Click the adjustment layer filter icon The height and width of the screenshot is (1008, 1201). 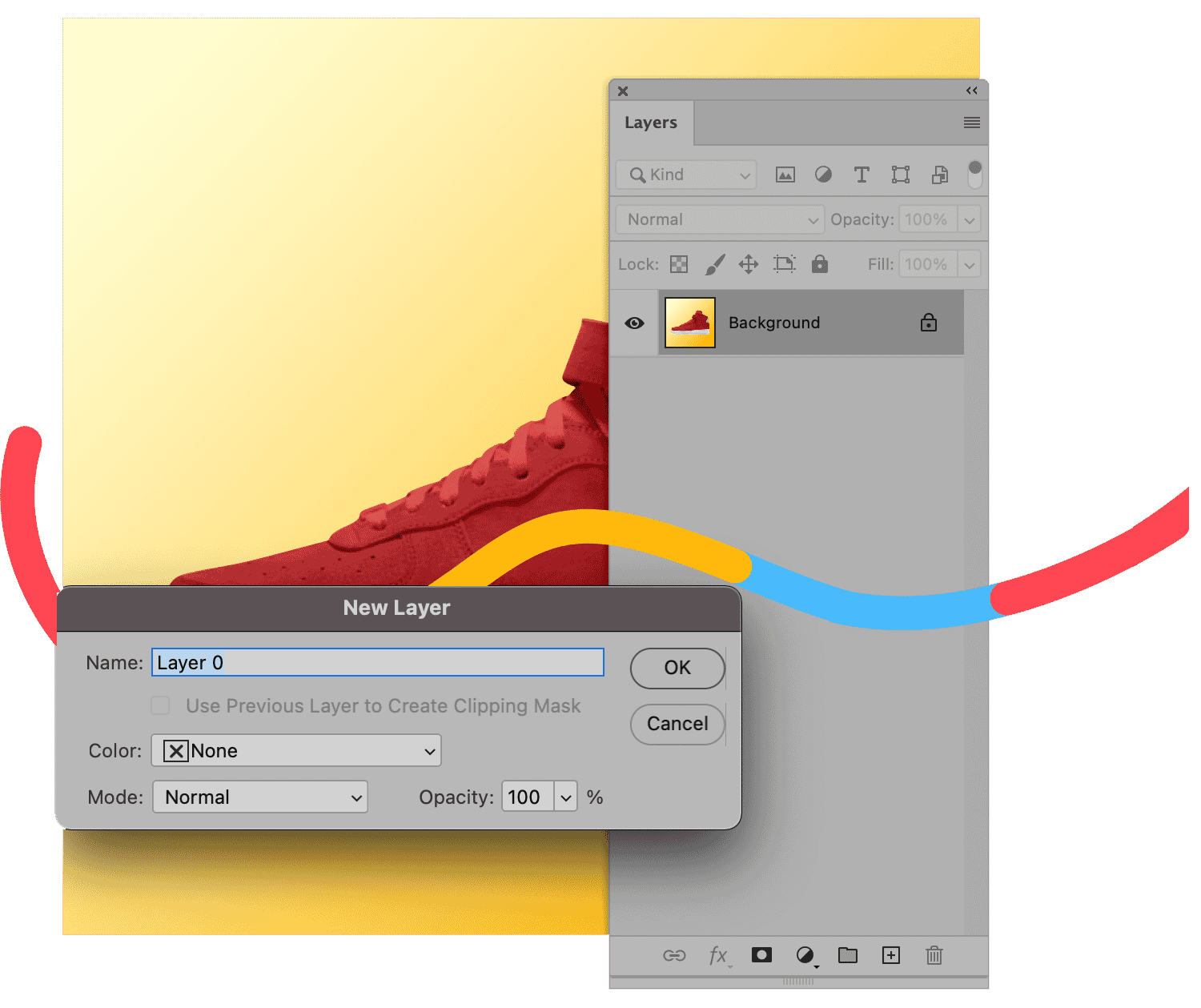pos(823,175)
